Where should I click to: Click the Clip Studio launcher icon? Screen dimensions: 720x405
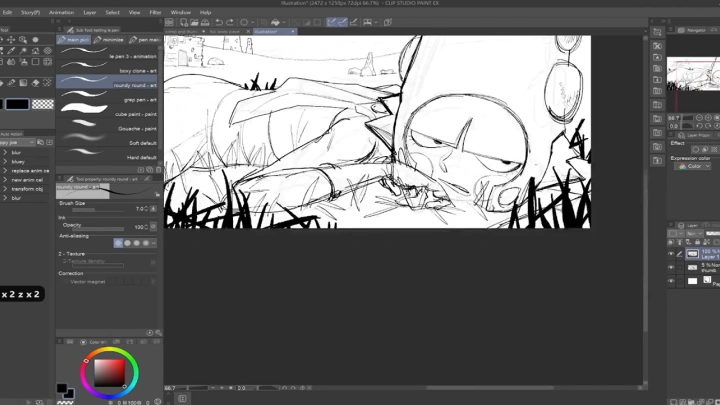click(169, 22)
